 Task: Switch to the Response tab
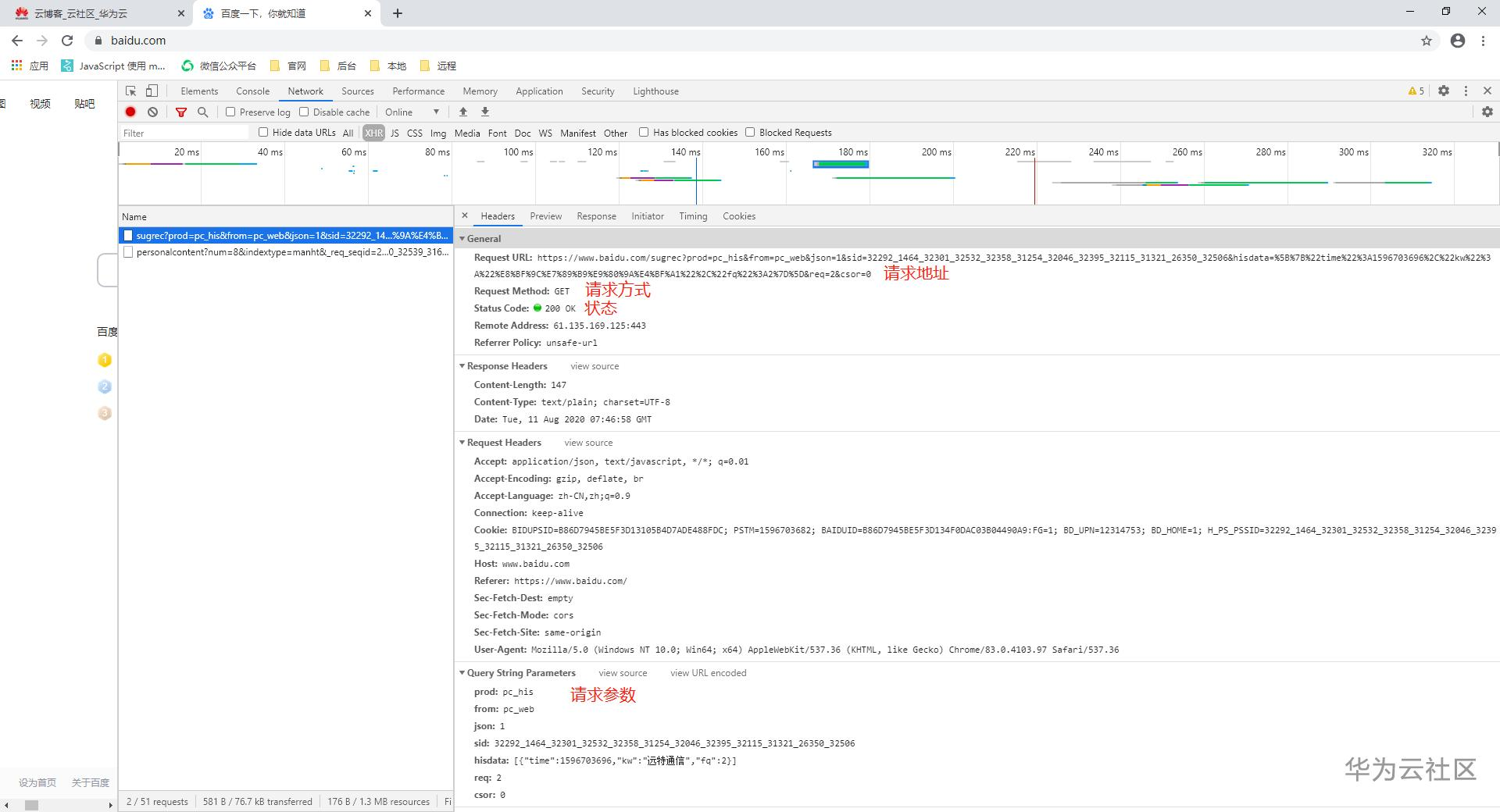(596, 215)
